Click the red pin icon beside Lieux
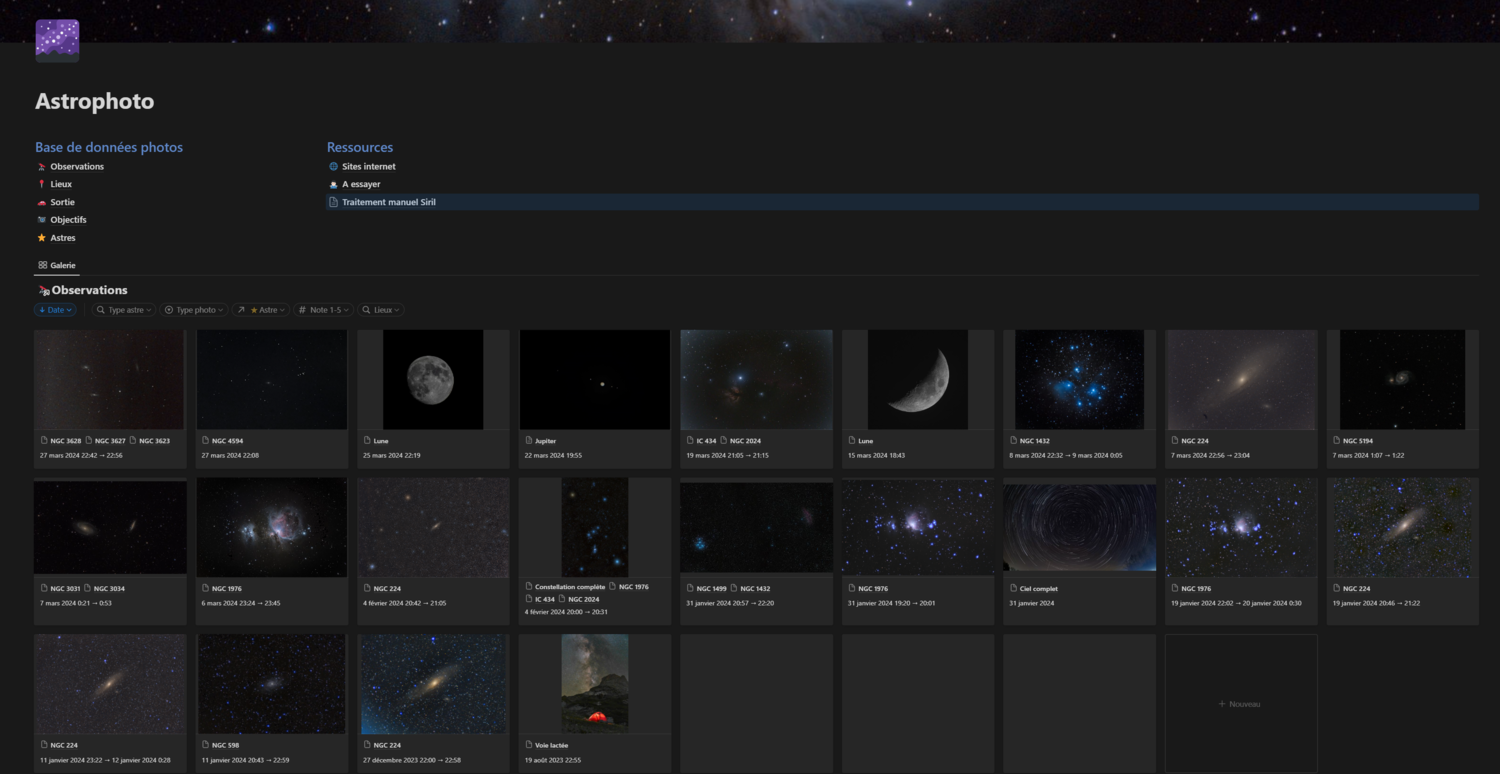The width and height of the screenshot is (1500, 774). pos(41,184)
